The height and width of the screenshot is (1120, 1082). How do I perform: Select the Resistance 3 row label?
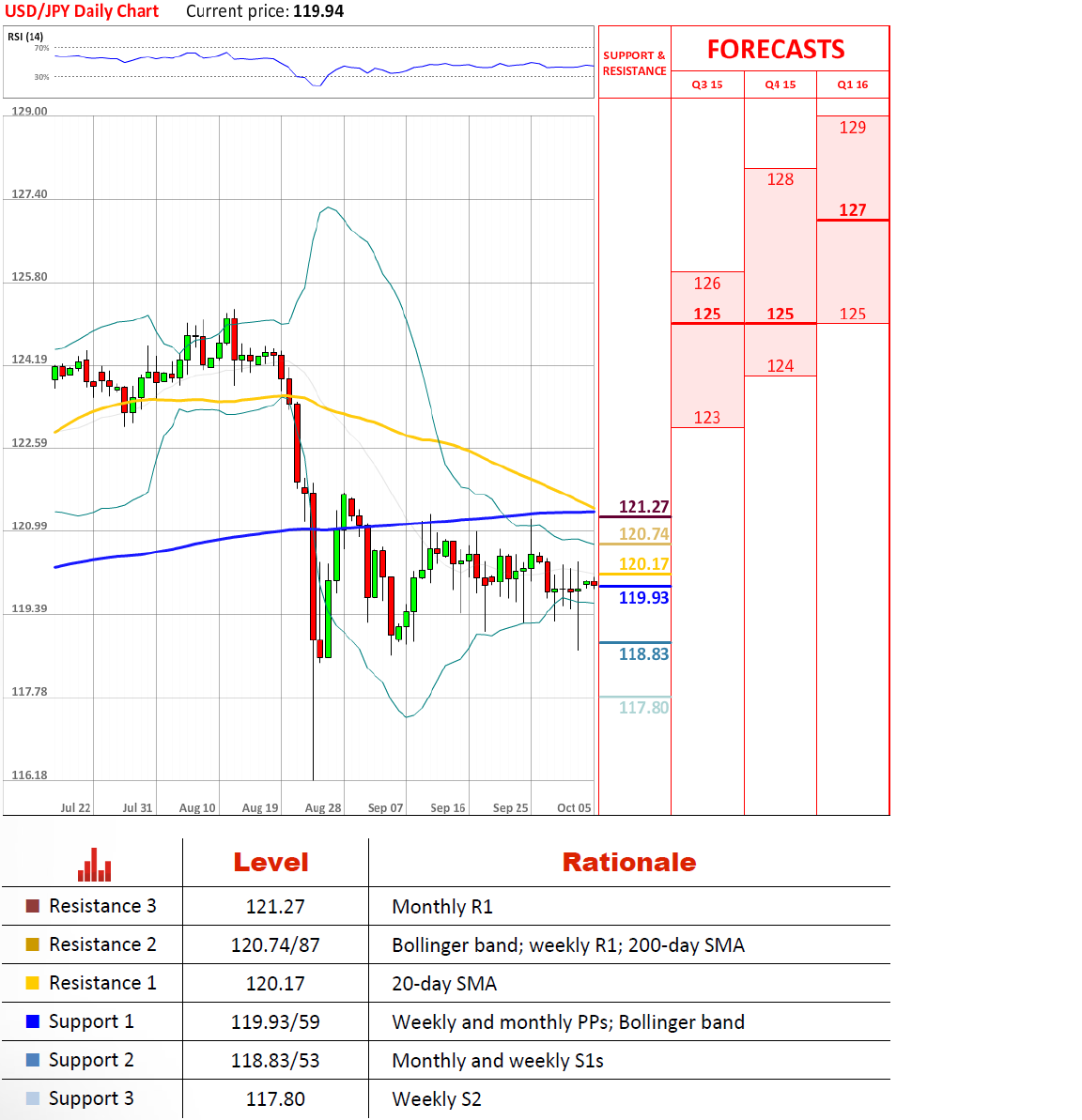point(102,906)
